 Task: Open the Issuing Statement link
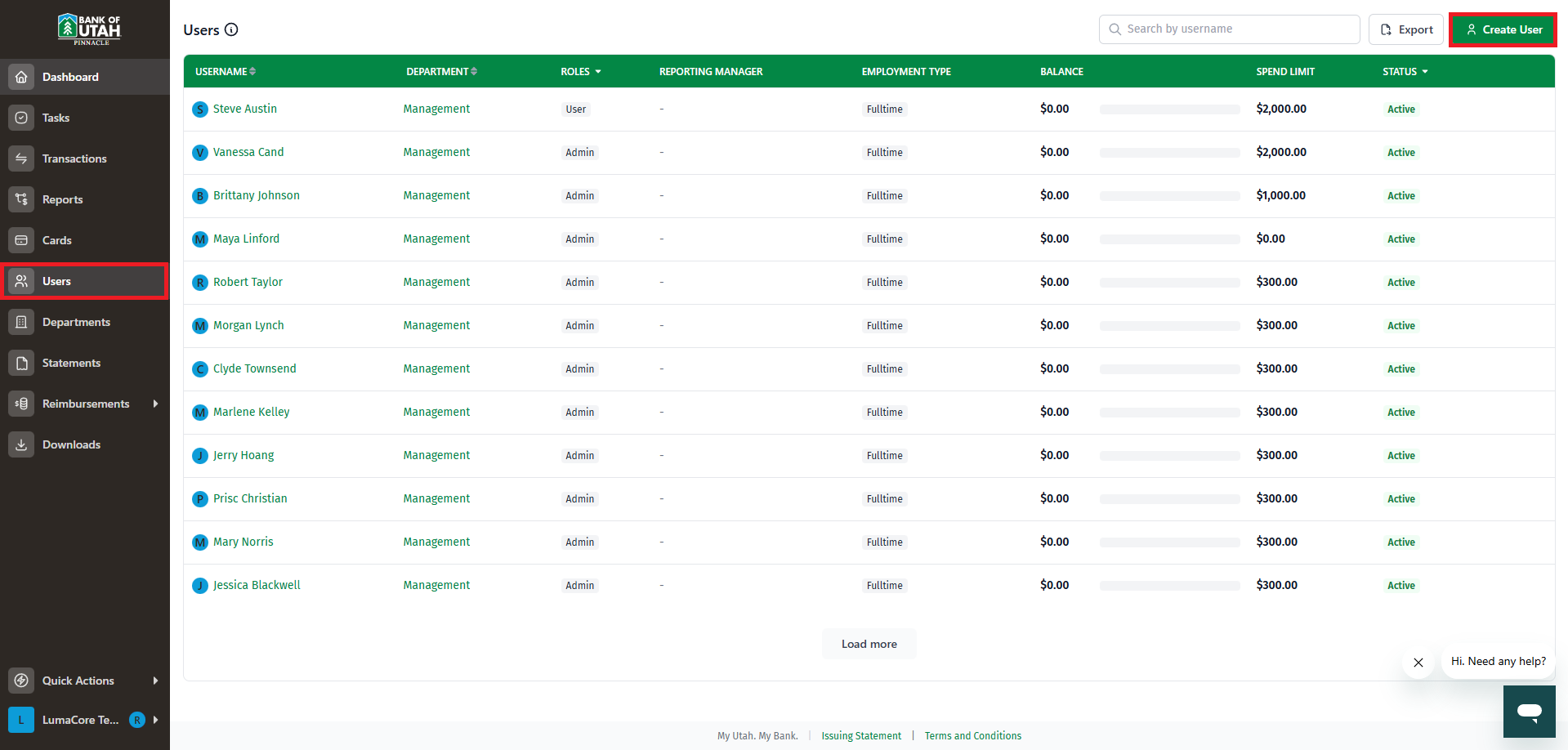coord(861,736)
